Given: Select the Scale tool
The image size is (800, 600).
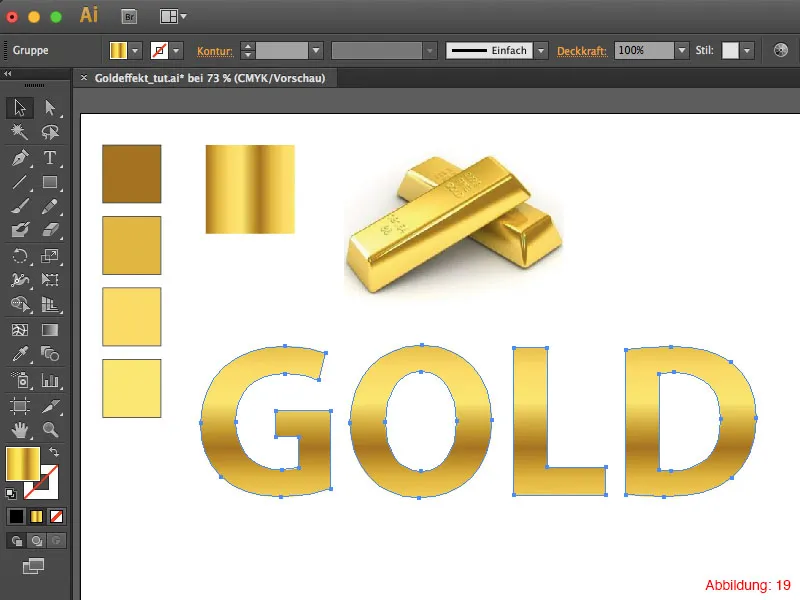Looking at the screenshot, I should pyautogui.click(x=50, y=256).
